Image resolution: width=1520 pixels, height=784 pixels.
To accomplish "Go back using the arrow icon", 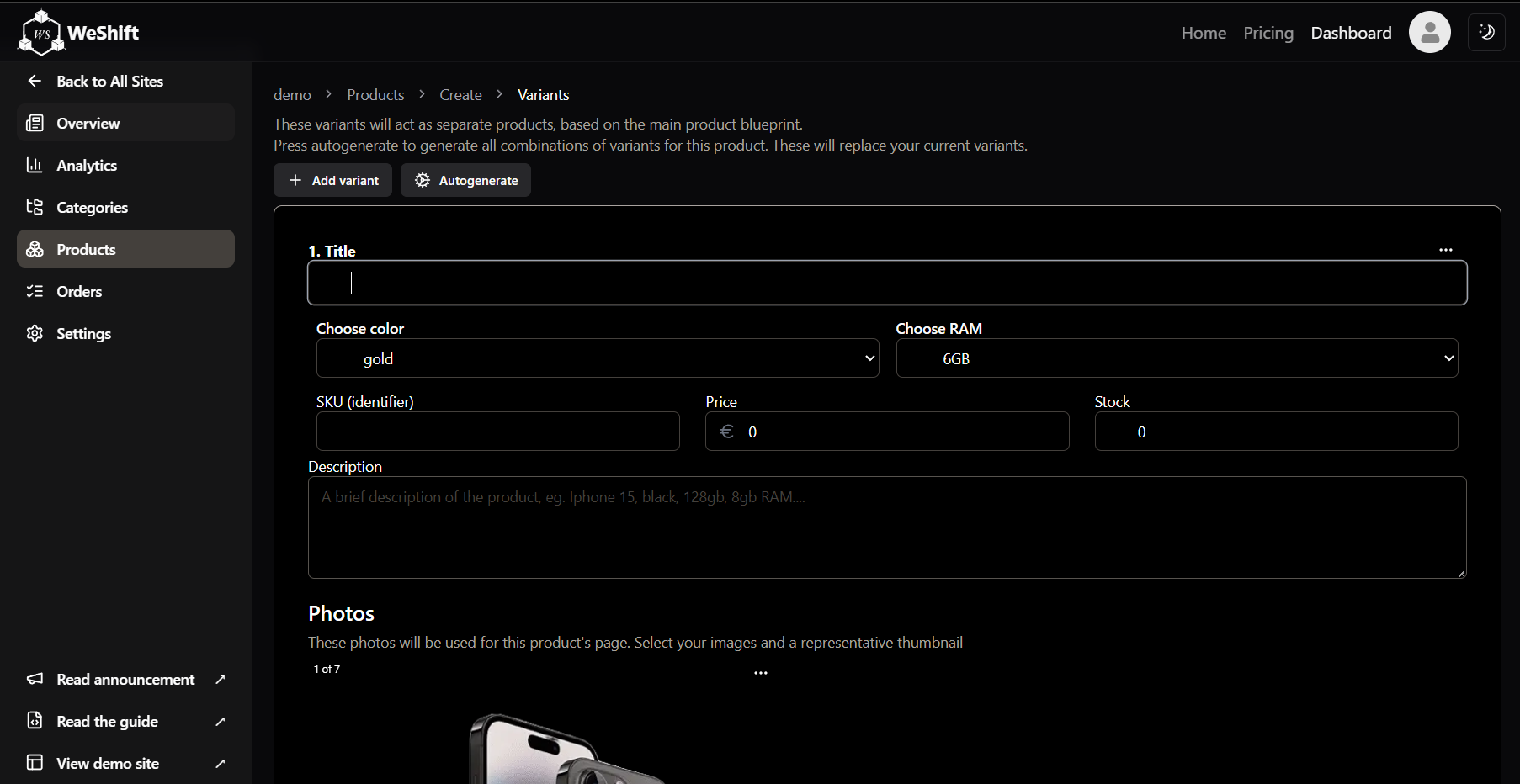I will coord(35,81).
